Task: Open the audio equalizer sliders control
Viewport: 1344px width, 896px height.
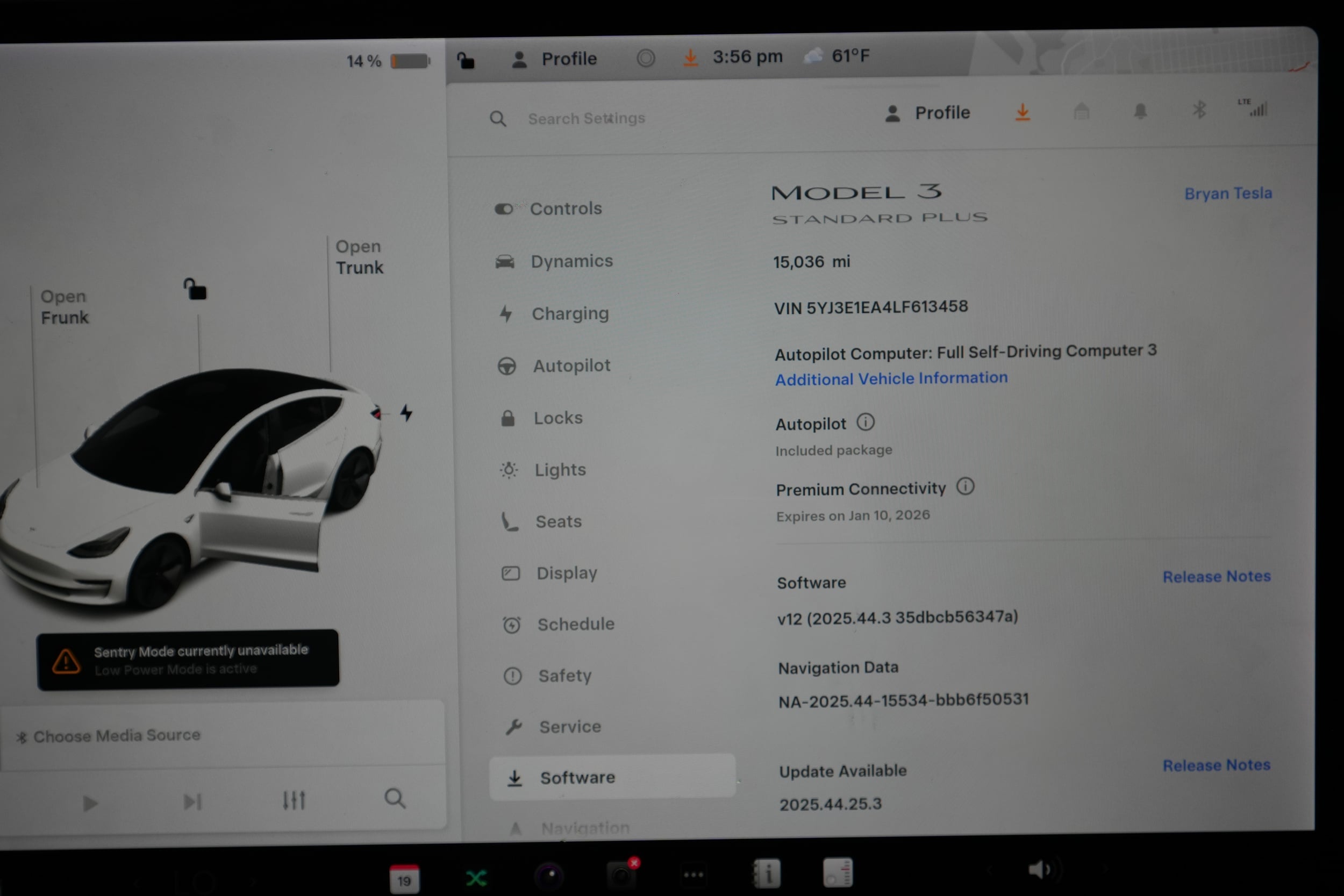Action: [x=294, y=800]
